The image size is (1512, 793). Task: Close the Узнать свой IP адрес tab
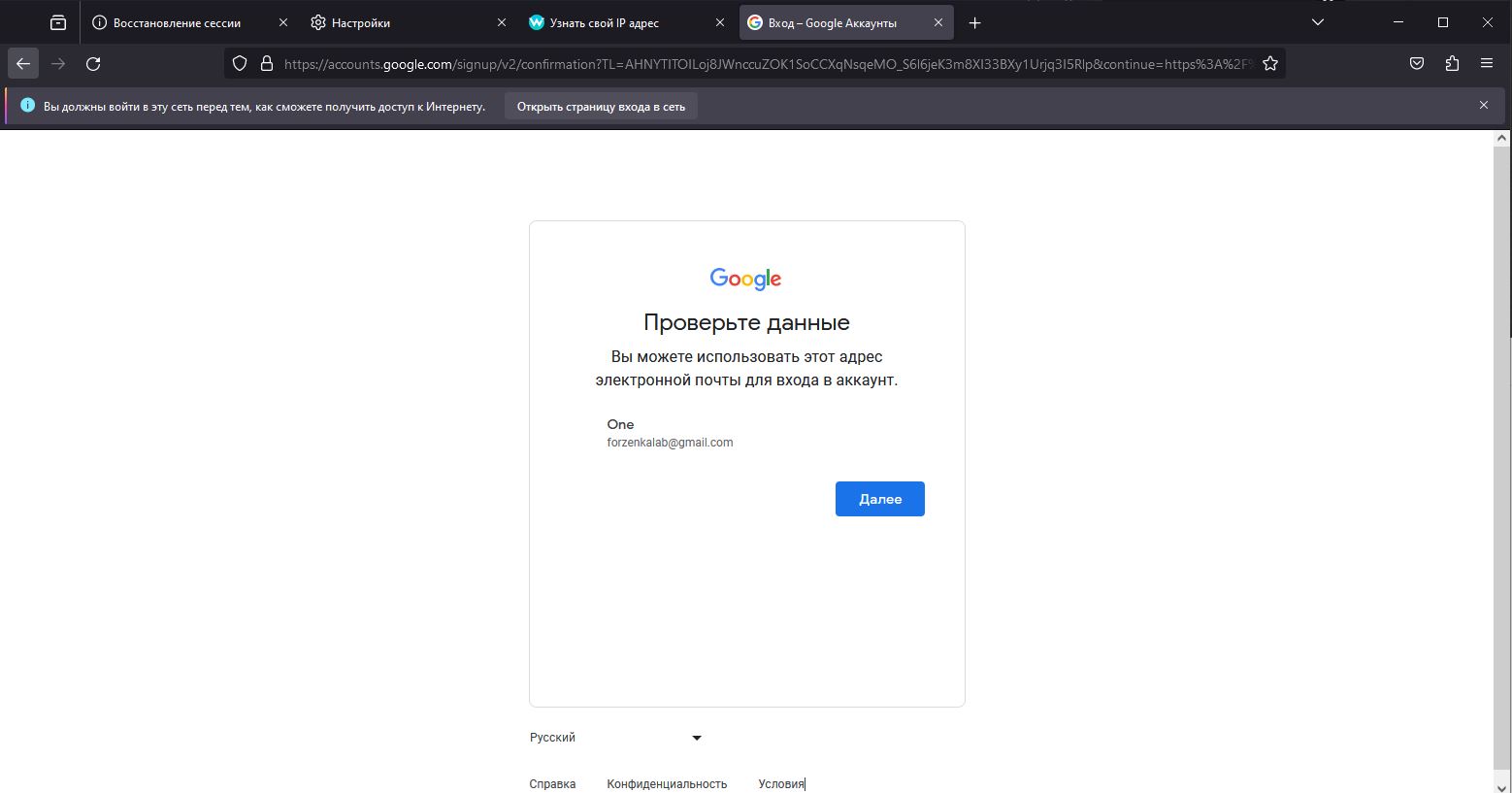point(720,22)
